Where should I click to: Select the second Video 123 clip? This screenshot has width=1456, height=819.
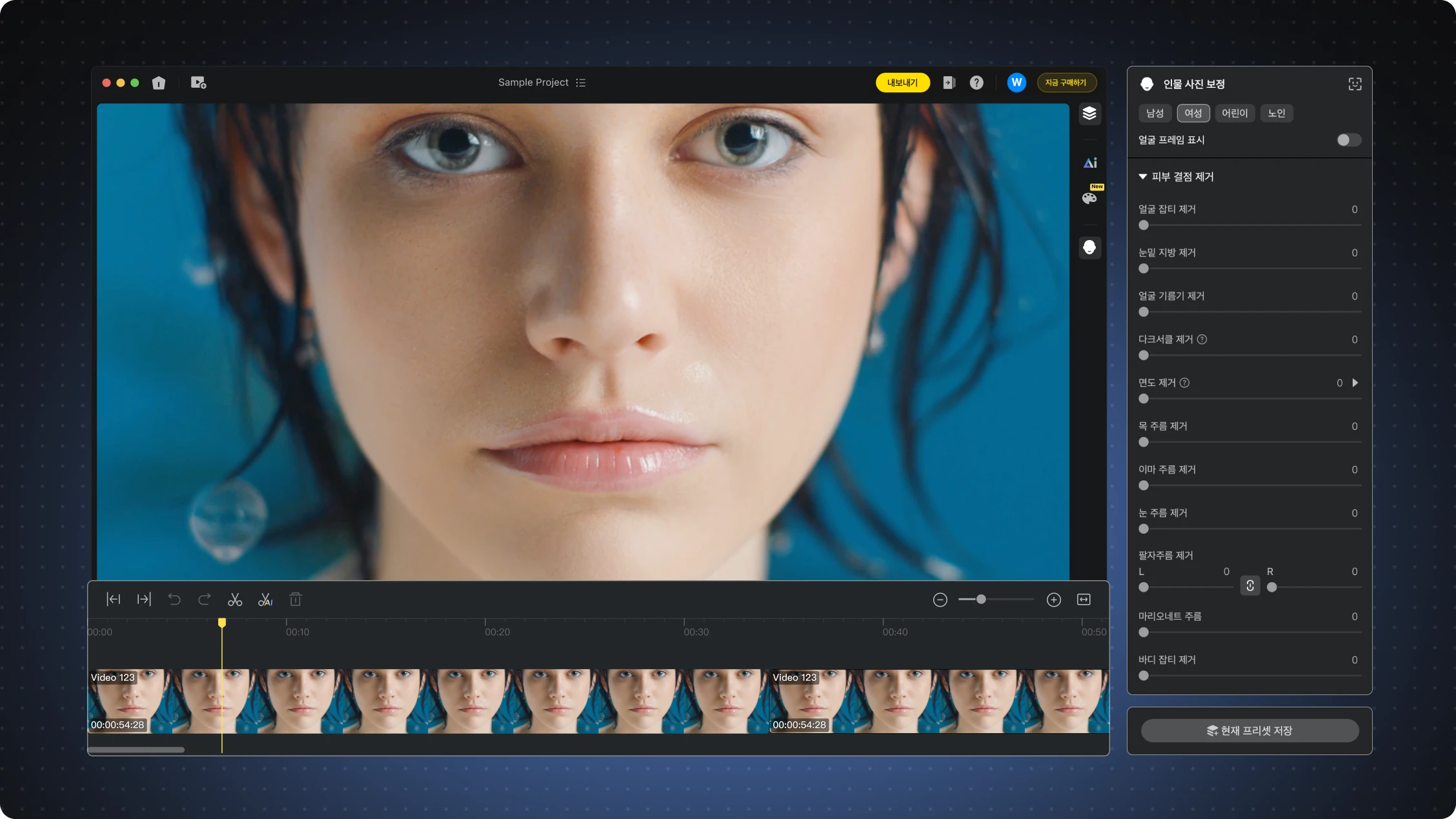(x=940, y=701)
